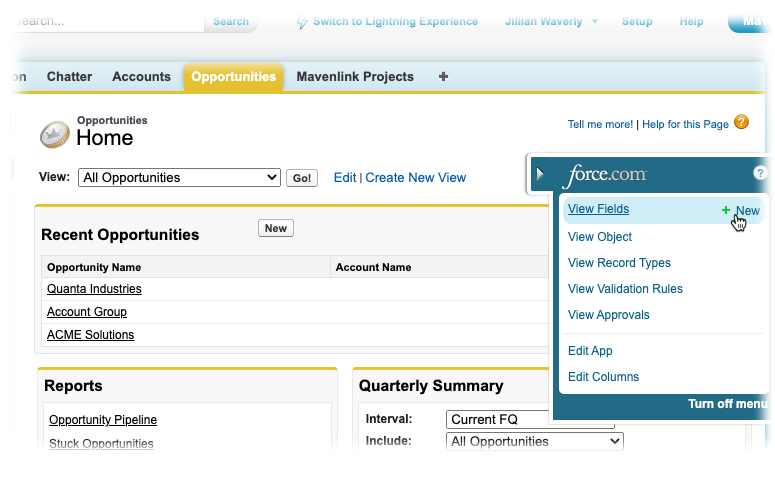The image size is (775, 478).
Task: Click Opportunity Name column header
Action: pos(94,267)
